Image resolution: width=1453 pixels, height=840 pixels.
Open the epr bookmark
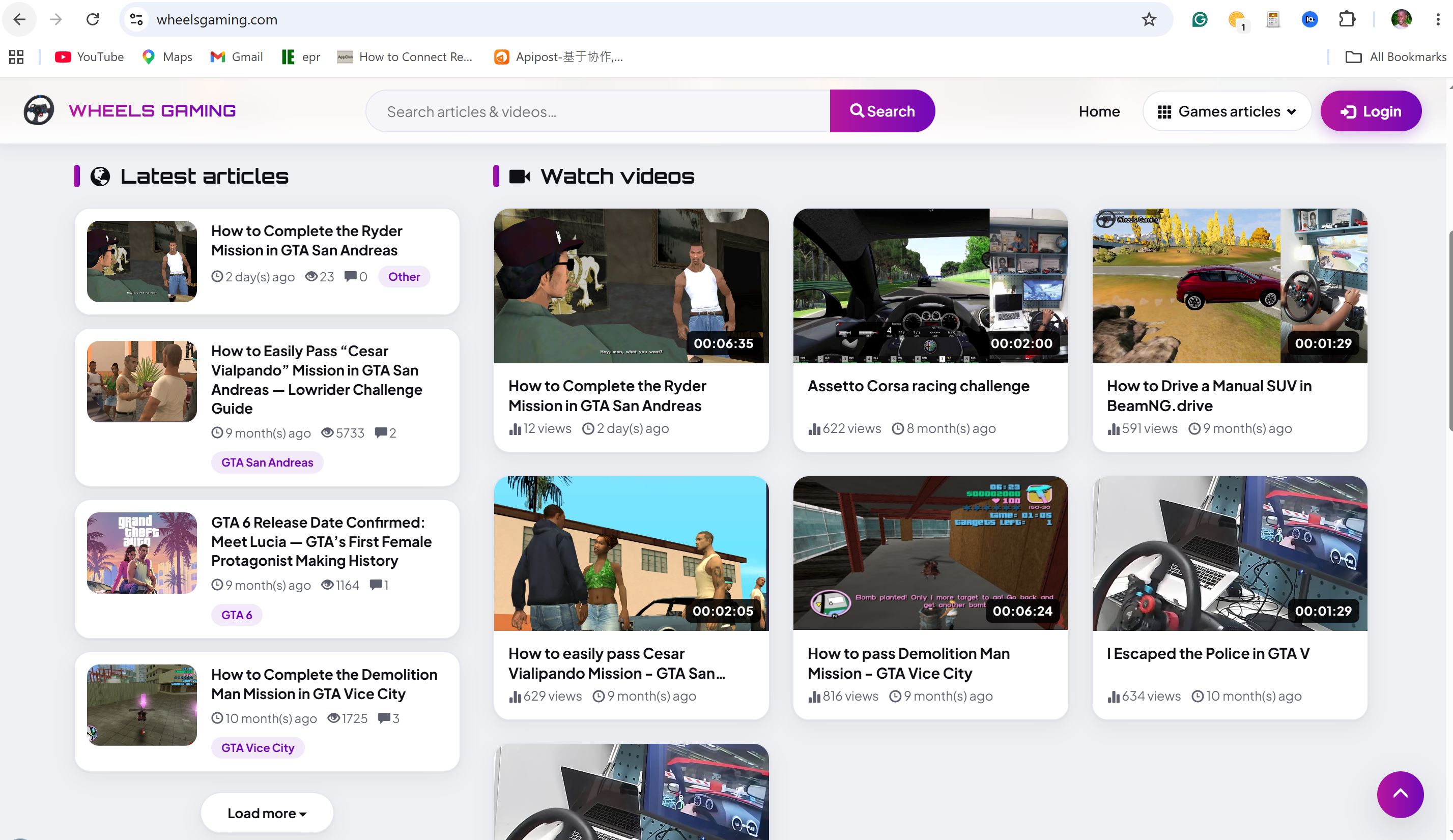pos(300,56)
